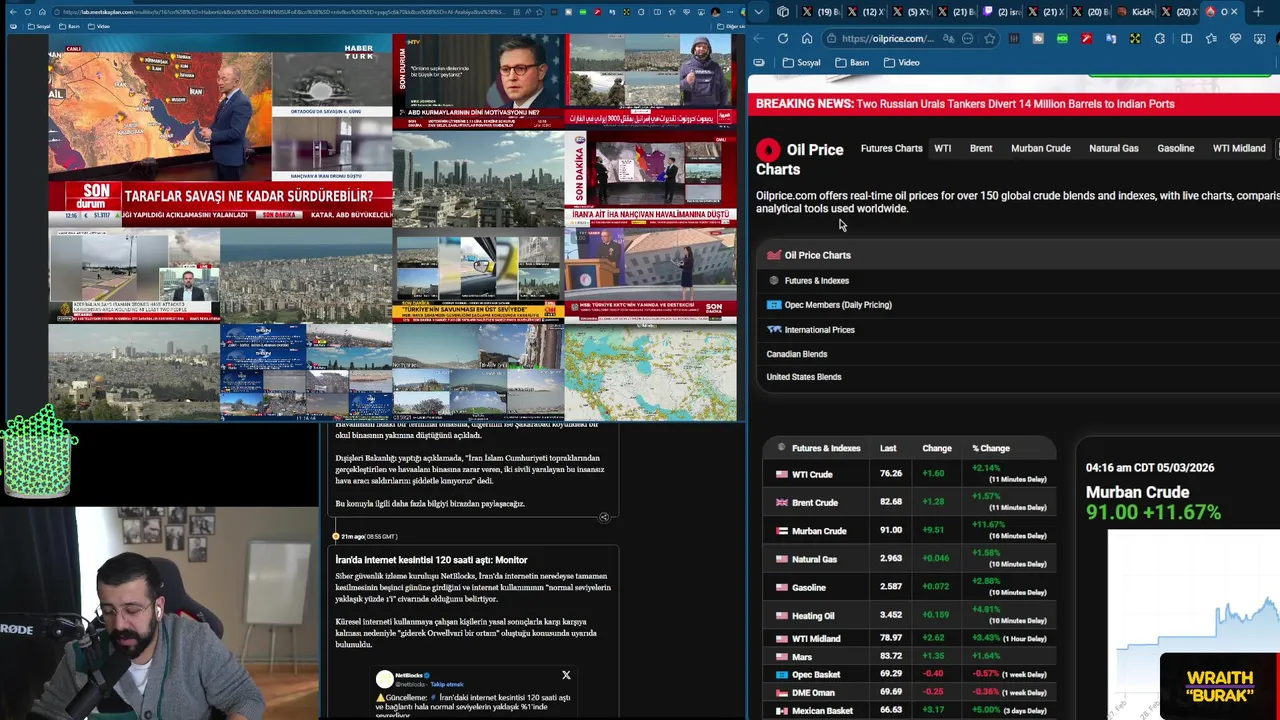The height and width of the screenshot is (720, 1280).
Task: Open the Extensions puzzle icon in right browser
Action: point(1160,38)
